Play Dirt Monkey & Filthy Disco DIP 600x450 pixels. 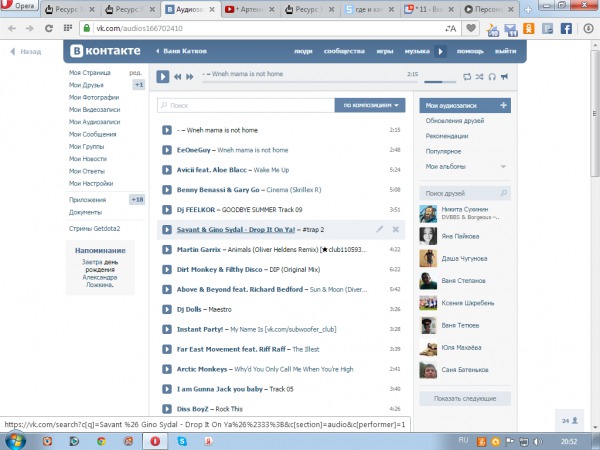tap(167, 269)
